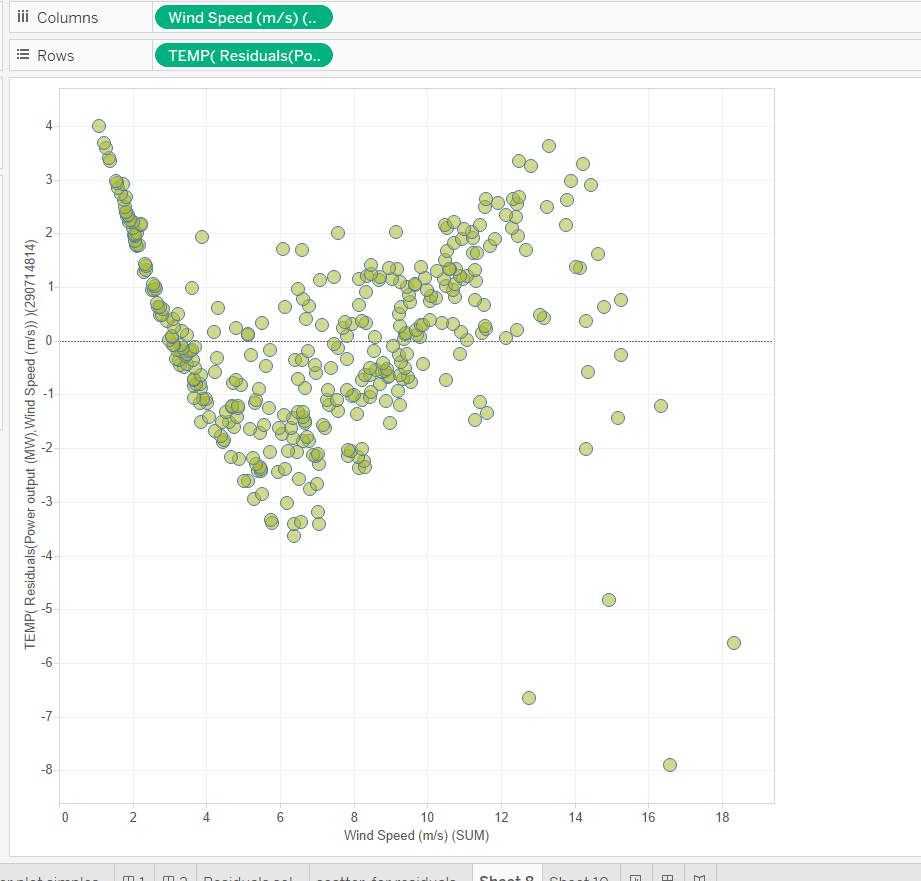Click the -4 label on the y-axis
The height and width of the screenshot is (881, 921).
coord(47,556)
